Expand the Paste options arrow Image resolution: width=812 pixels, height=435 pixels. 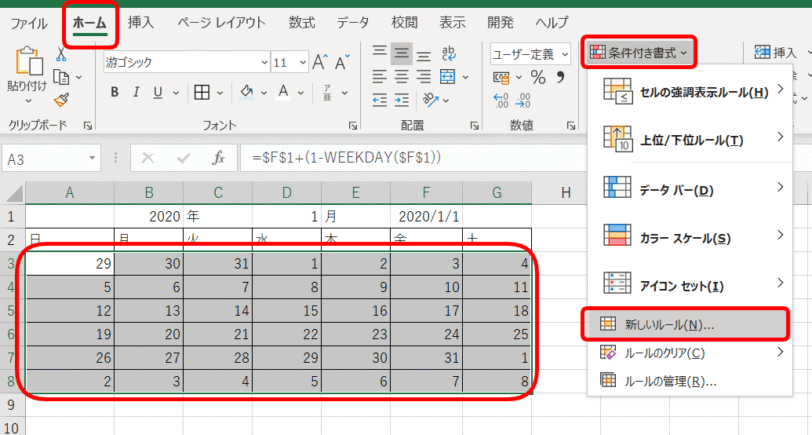[x=28, y=100]
